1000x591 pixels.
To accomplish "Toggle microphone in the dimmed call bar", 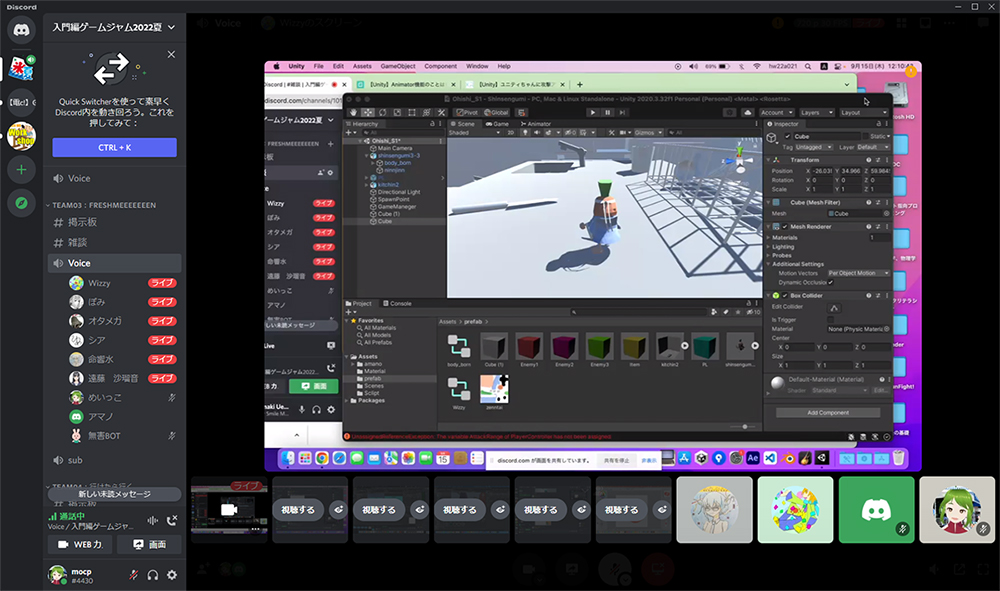I will pos(615,569).
